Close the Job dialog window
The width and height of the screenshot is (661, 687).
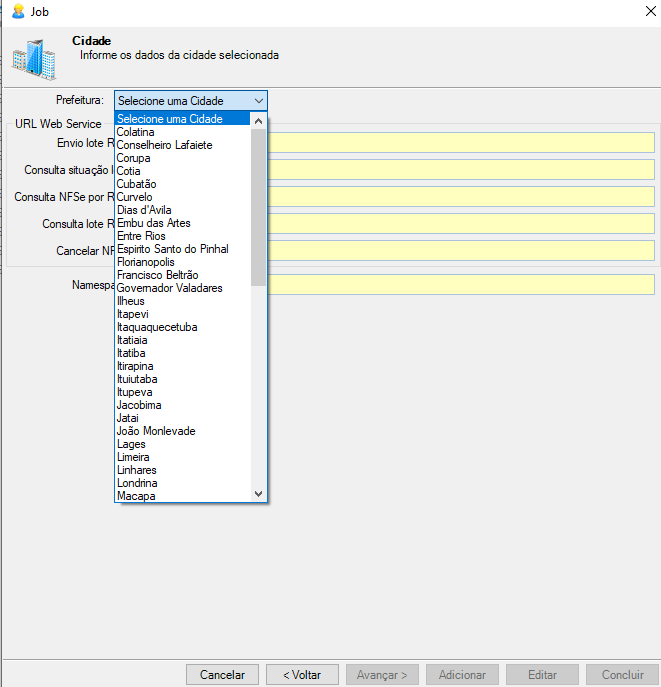pos(638,12)
